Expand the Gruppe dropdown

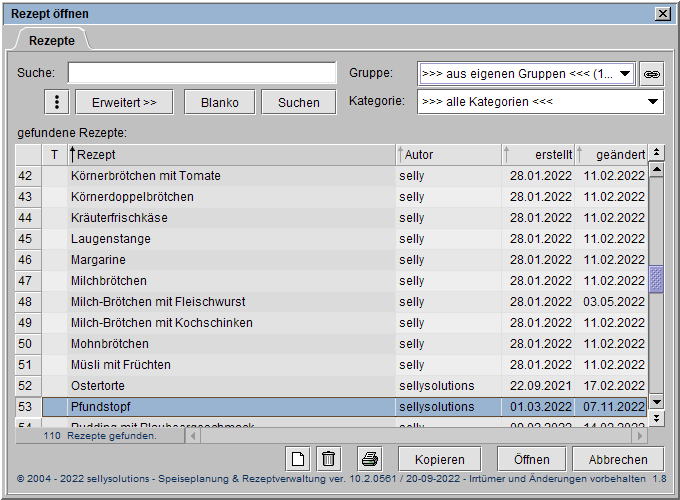tap(626, 74)
